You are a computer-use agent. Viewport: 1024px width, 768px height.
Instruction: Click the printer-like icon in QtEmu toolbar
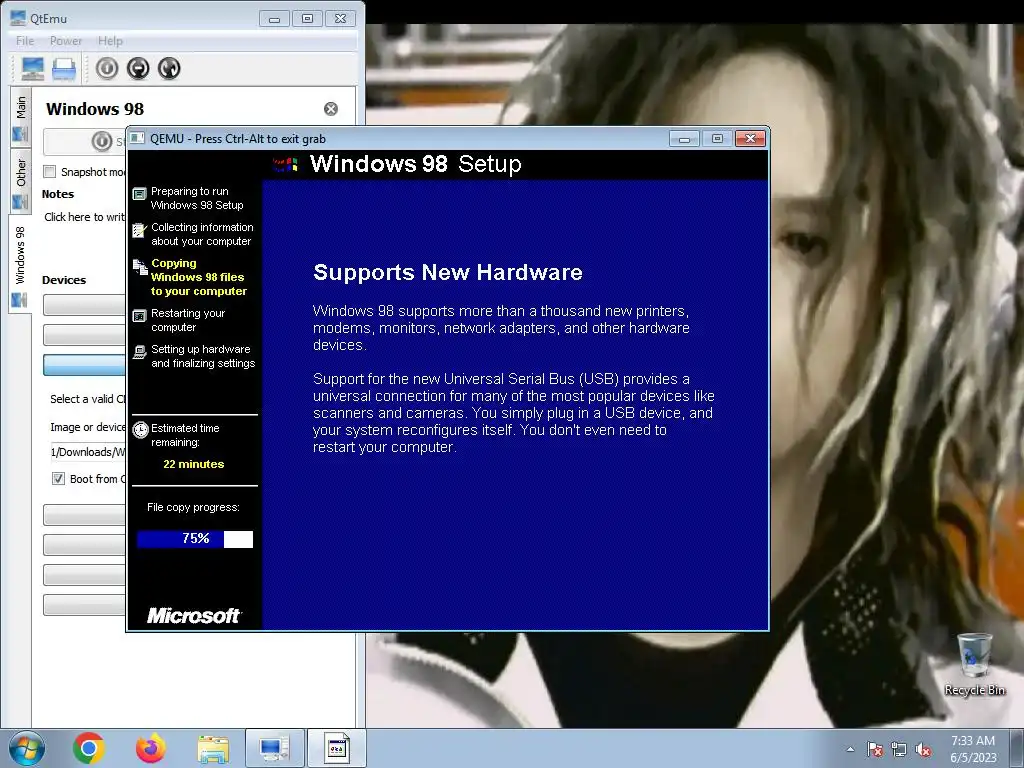tap(64, 69)
